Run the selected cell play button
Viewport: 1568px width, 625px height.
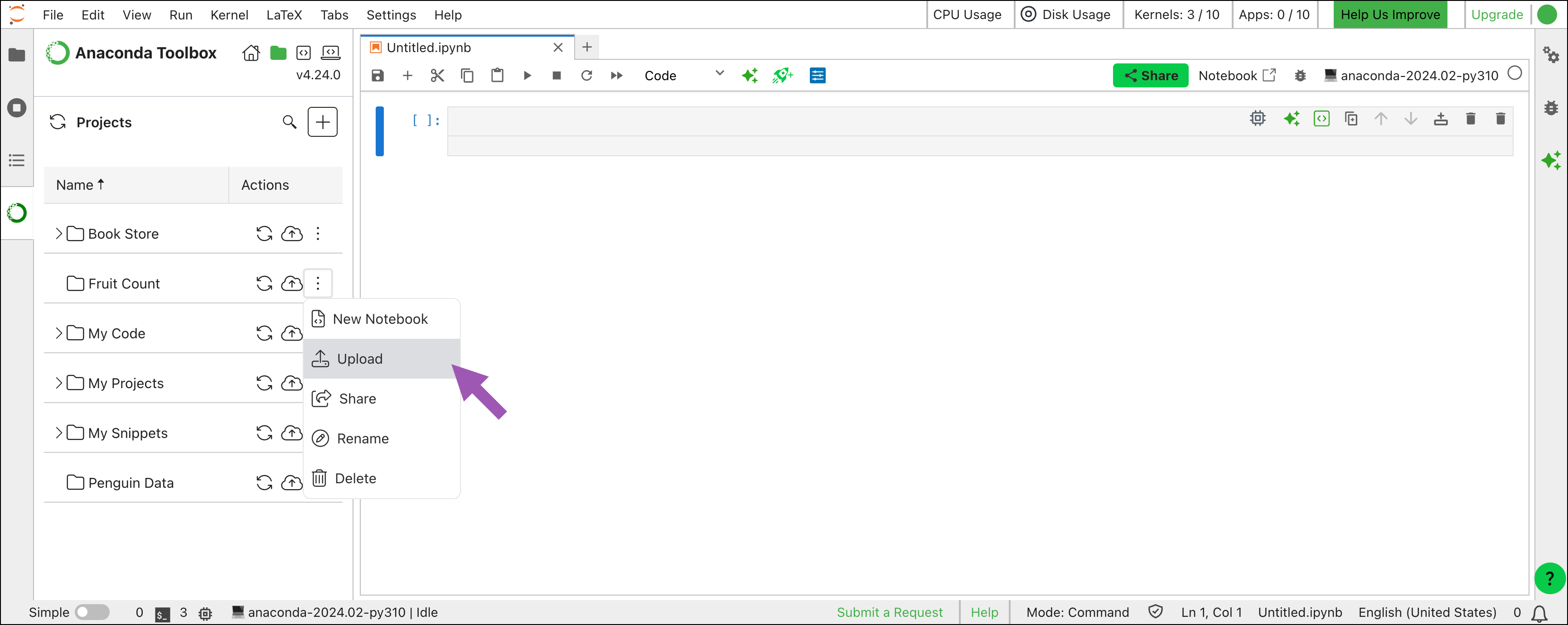coord(527,76)
